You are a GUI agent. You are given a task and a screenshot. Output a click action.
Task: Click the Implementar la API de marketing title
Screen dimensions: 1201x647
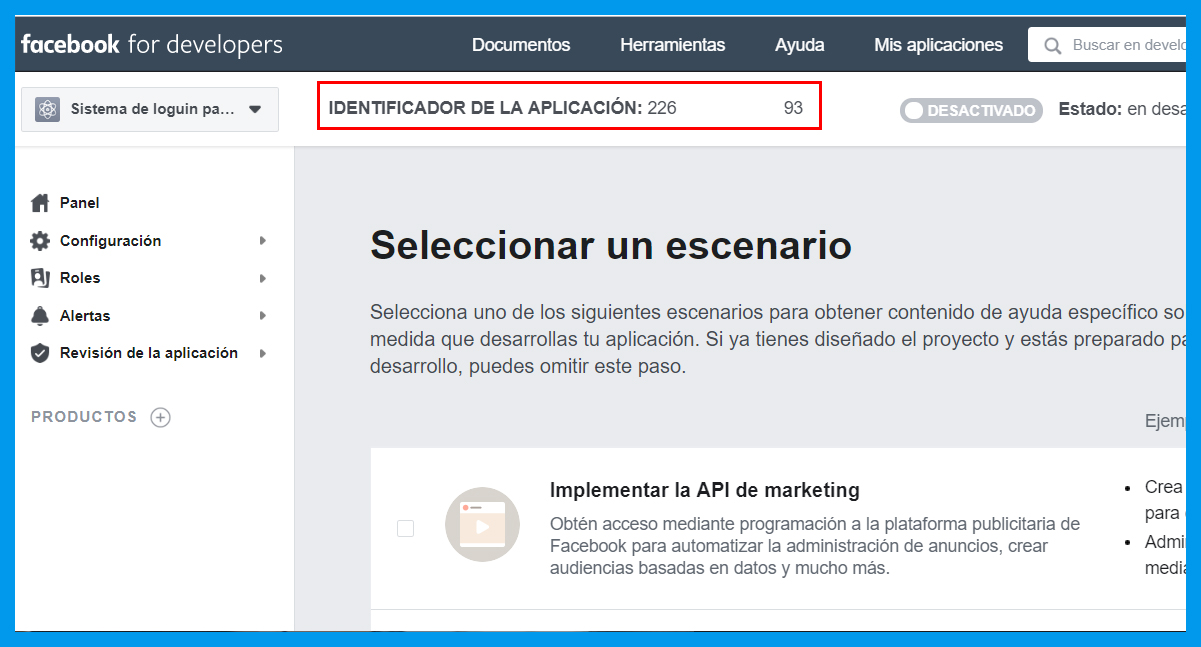tap(705, 490)
